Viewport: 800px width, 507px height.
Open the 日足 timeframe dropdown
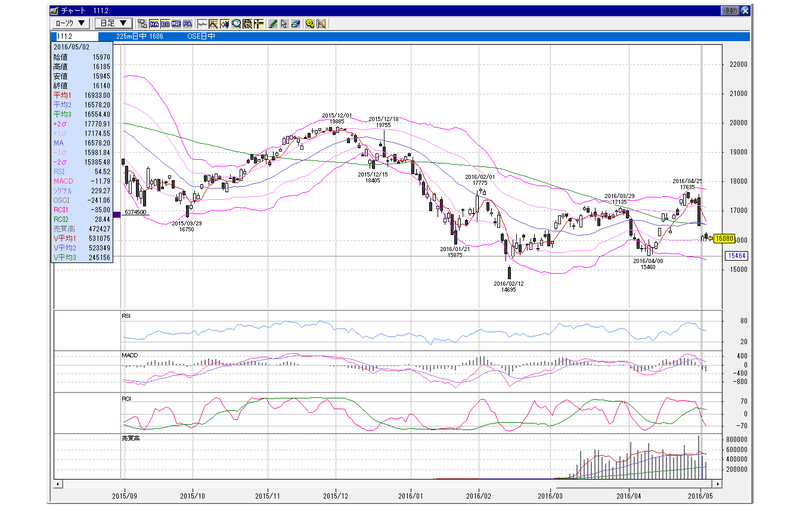pos(114,23)
